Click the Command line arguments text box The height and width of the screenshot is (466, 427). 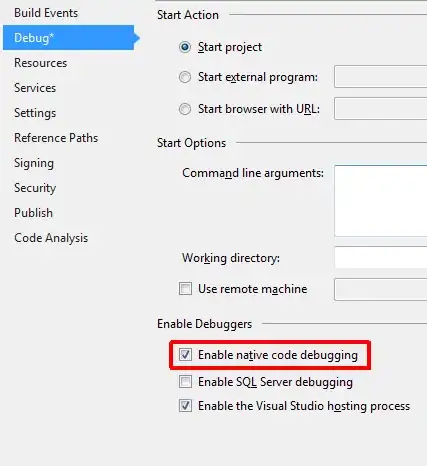(381, 201)
